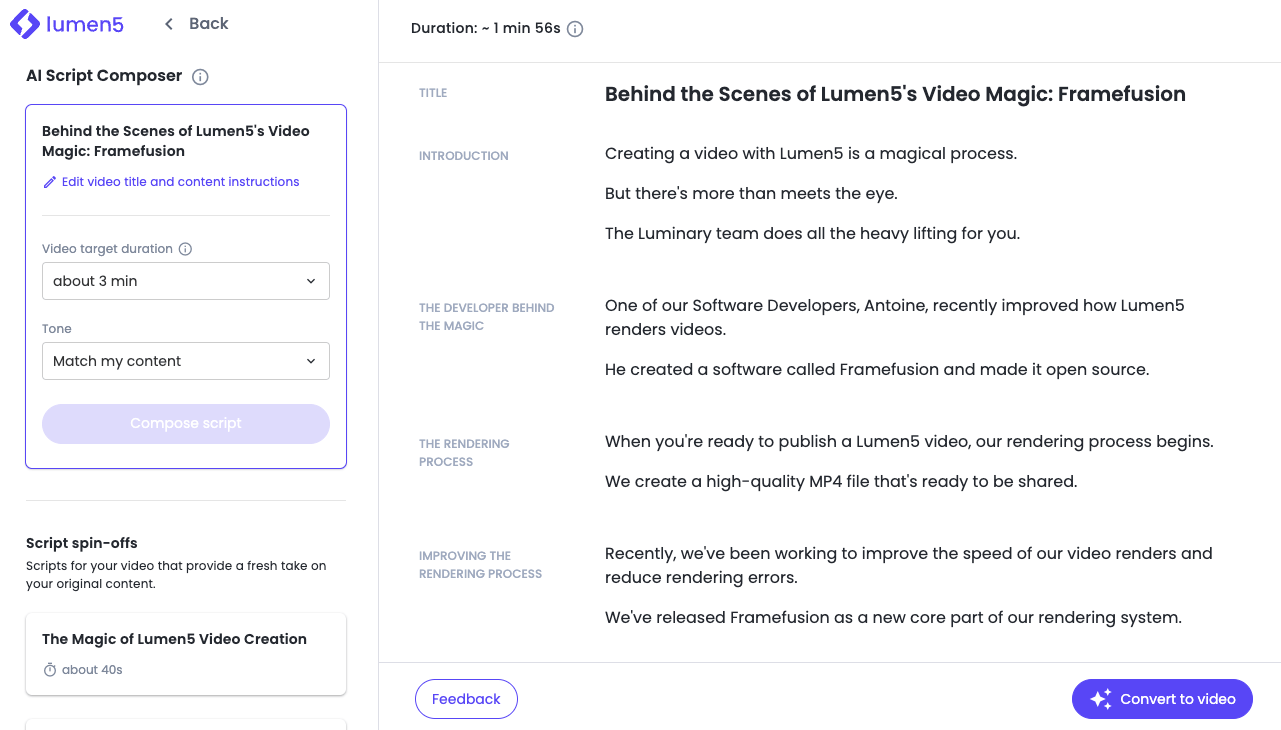Click the line 'But there's more than meets the eye.'
This screenshot has width=1281, height=730.
tap(751, 194)
